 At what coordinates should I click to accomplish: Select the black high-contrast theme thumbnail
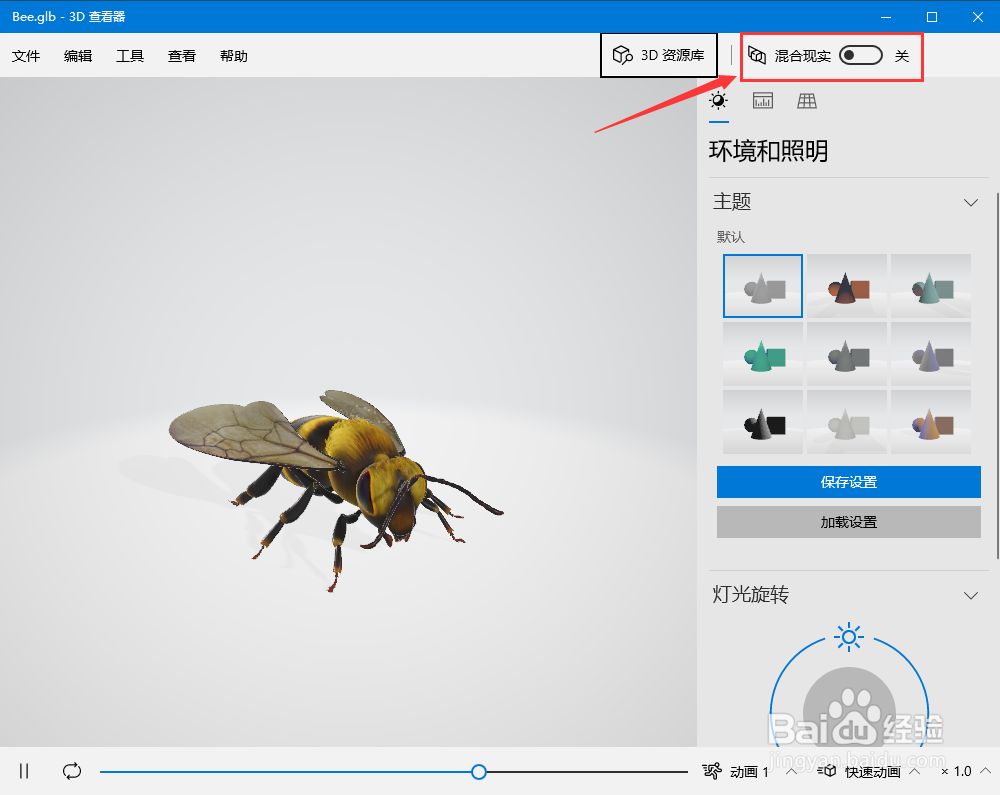(x=763, y=422)
